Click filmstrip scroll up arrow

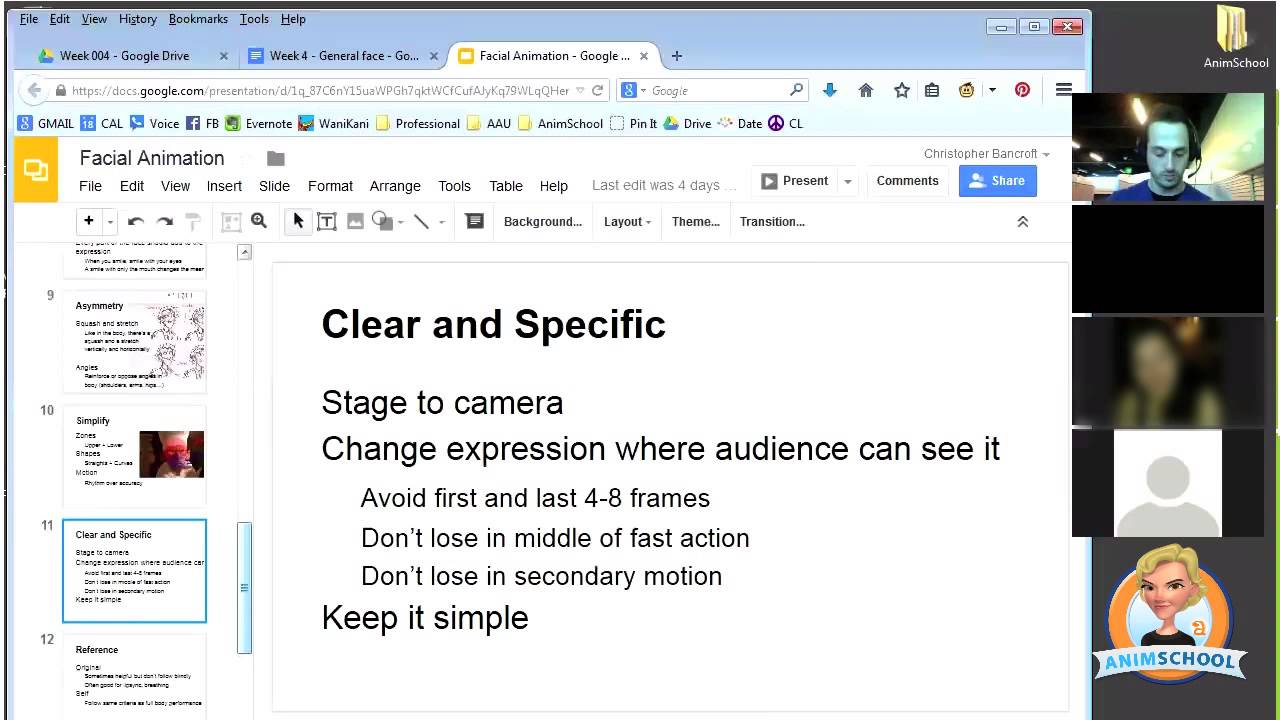pyautogui.click(x=244, y=252)
